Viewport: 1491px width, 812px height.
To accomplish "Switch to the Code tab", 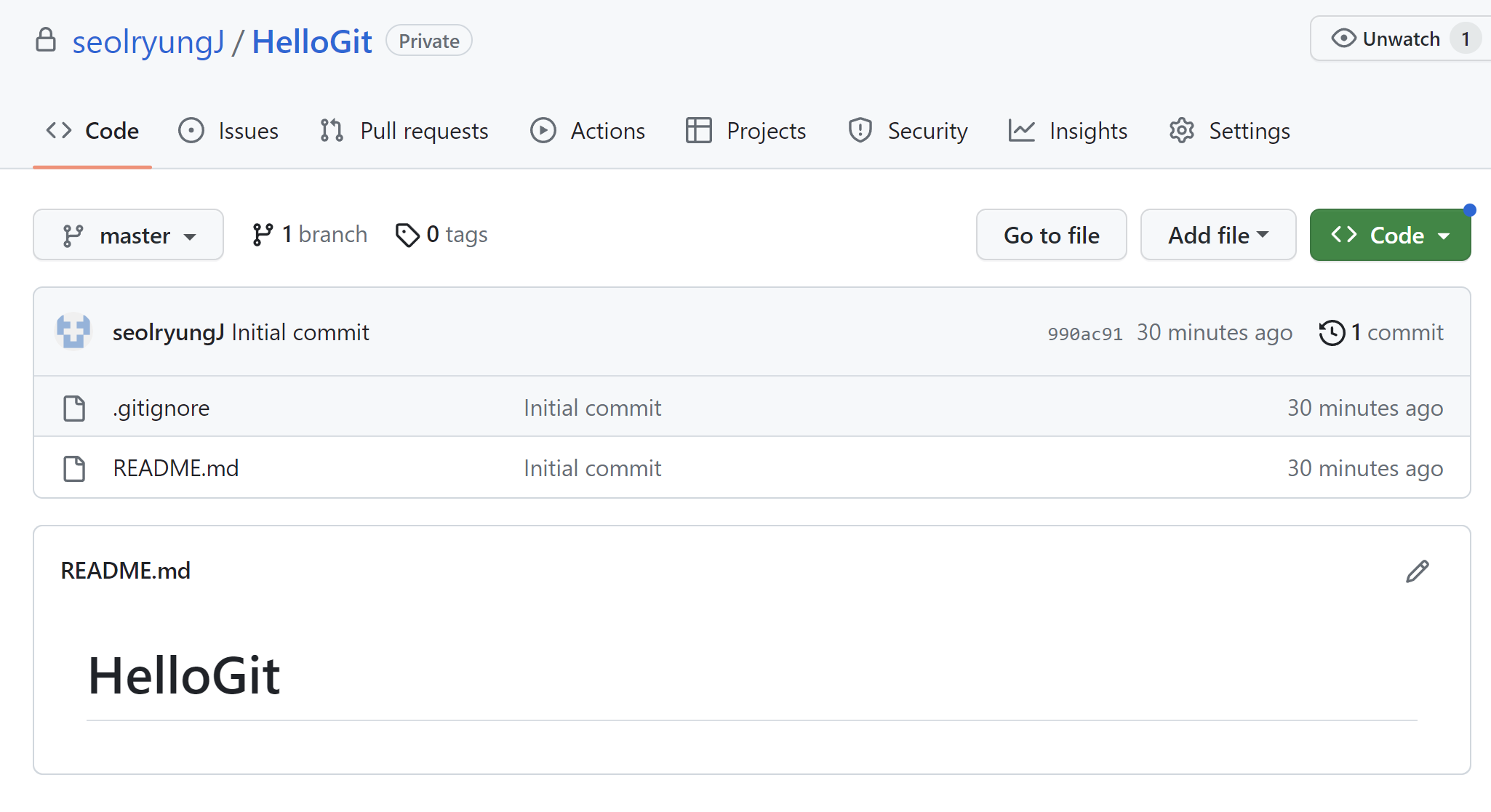I will click(x=92, y=131).
